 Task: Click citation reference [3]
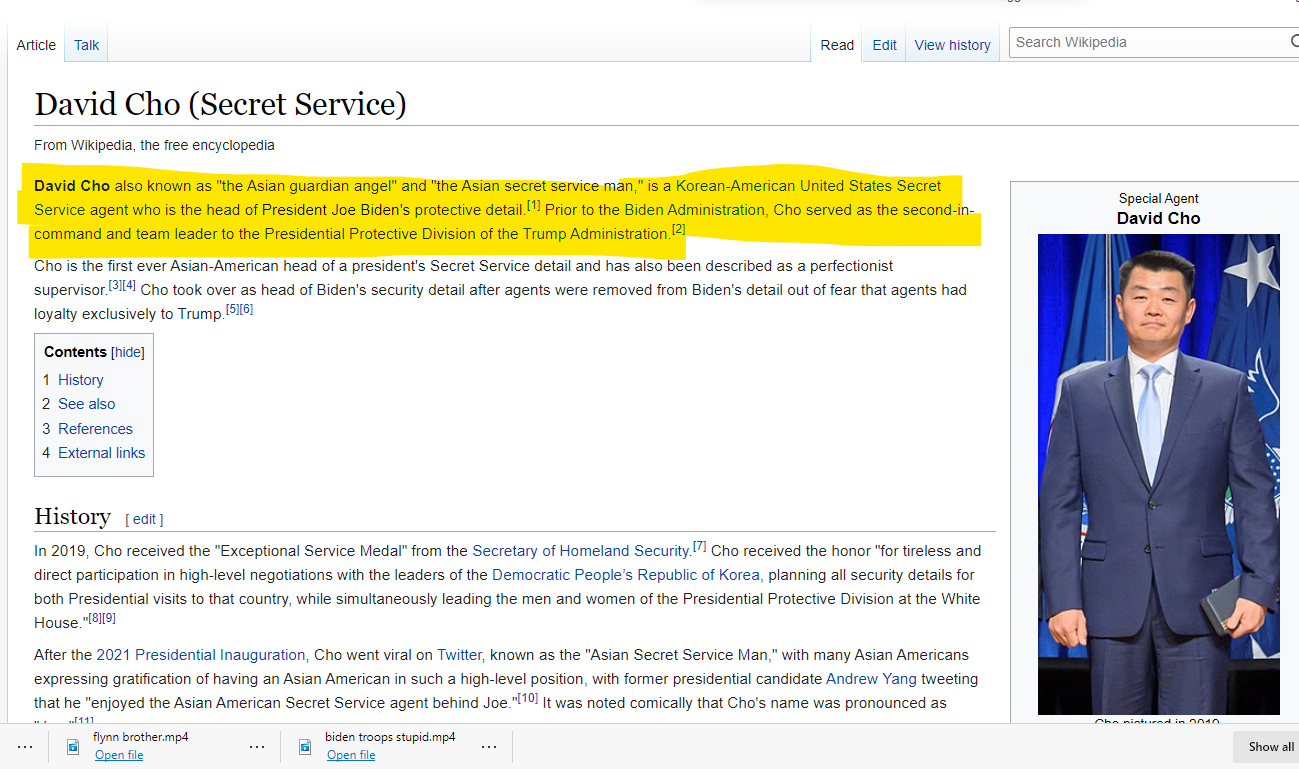[115, 286]
